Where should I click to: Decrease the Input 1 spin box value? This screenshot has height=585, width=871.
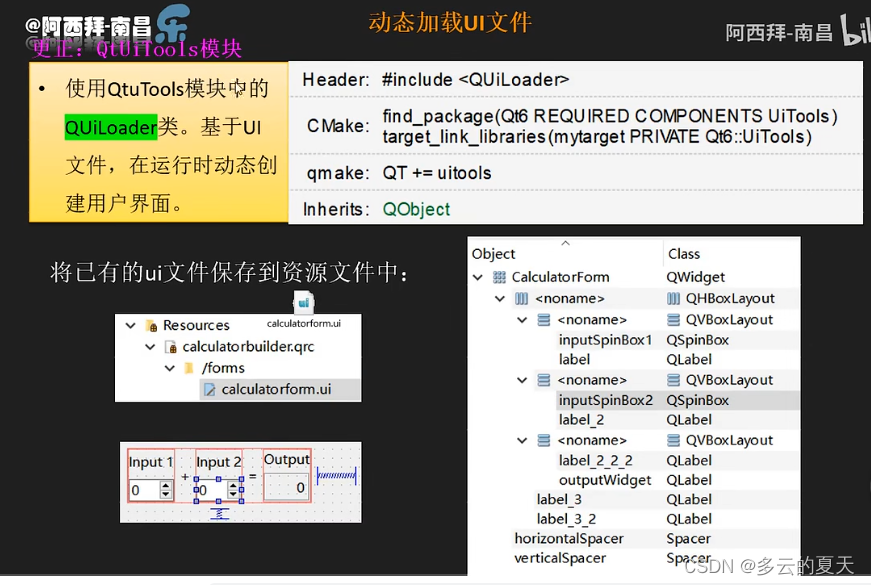point(166,494)
